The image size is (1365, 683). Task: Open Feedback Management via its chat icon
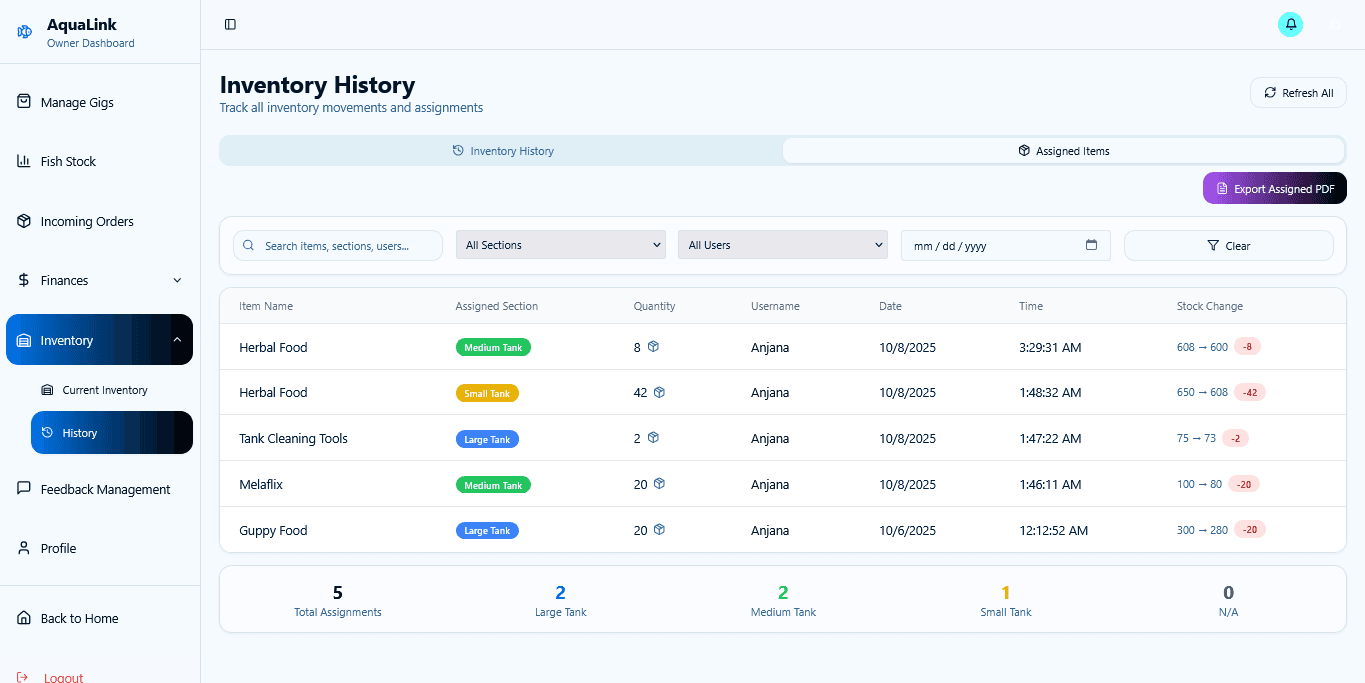coord(22,489)
